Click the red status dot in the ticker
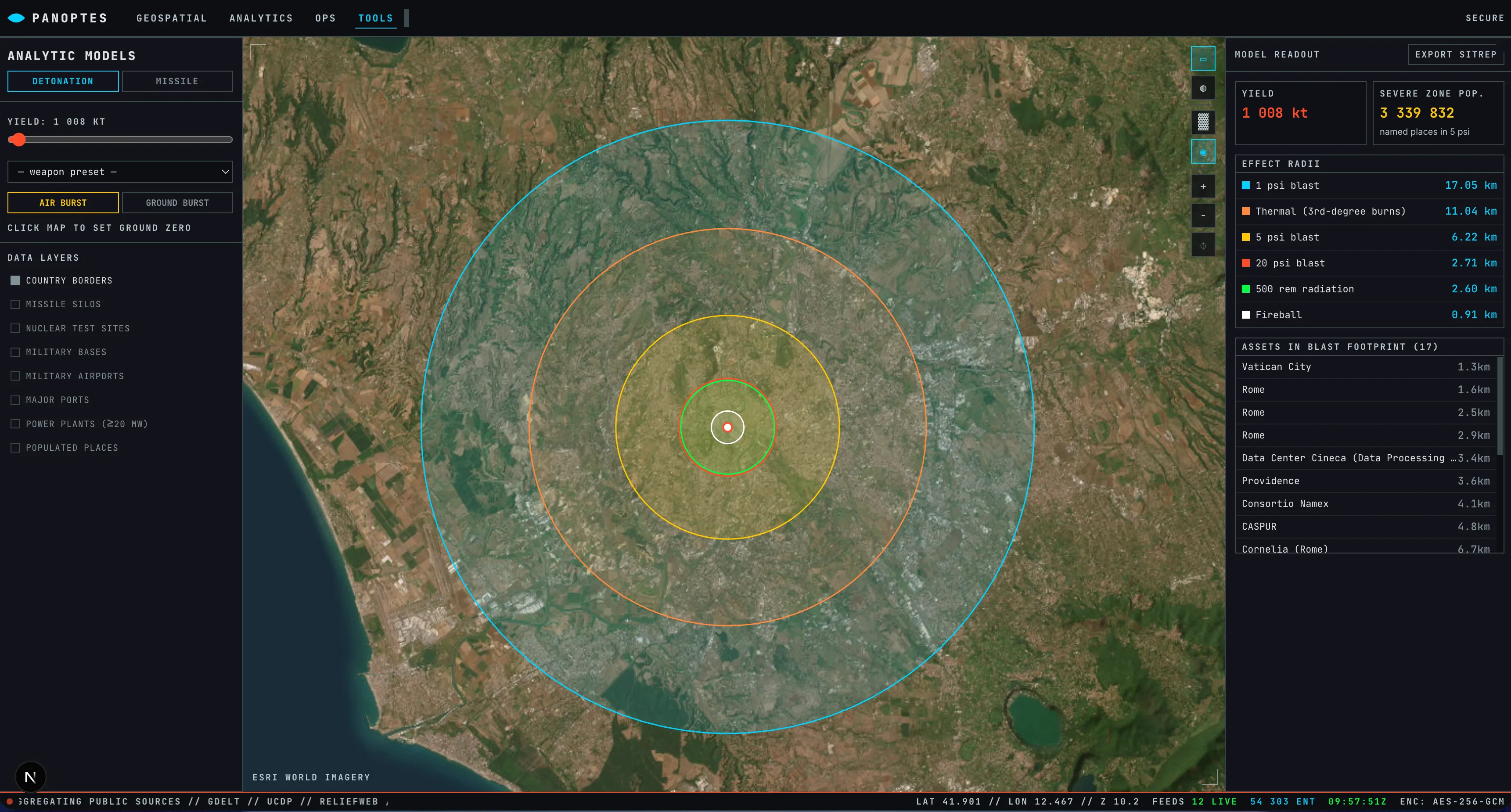Image resolution: width=1511 pixels, height=812 pixels. coord(9,801)
